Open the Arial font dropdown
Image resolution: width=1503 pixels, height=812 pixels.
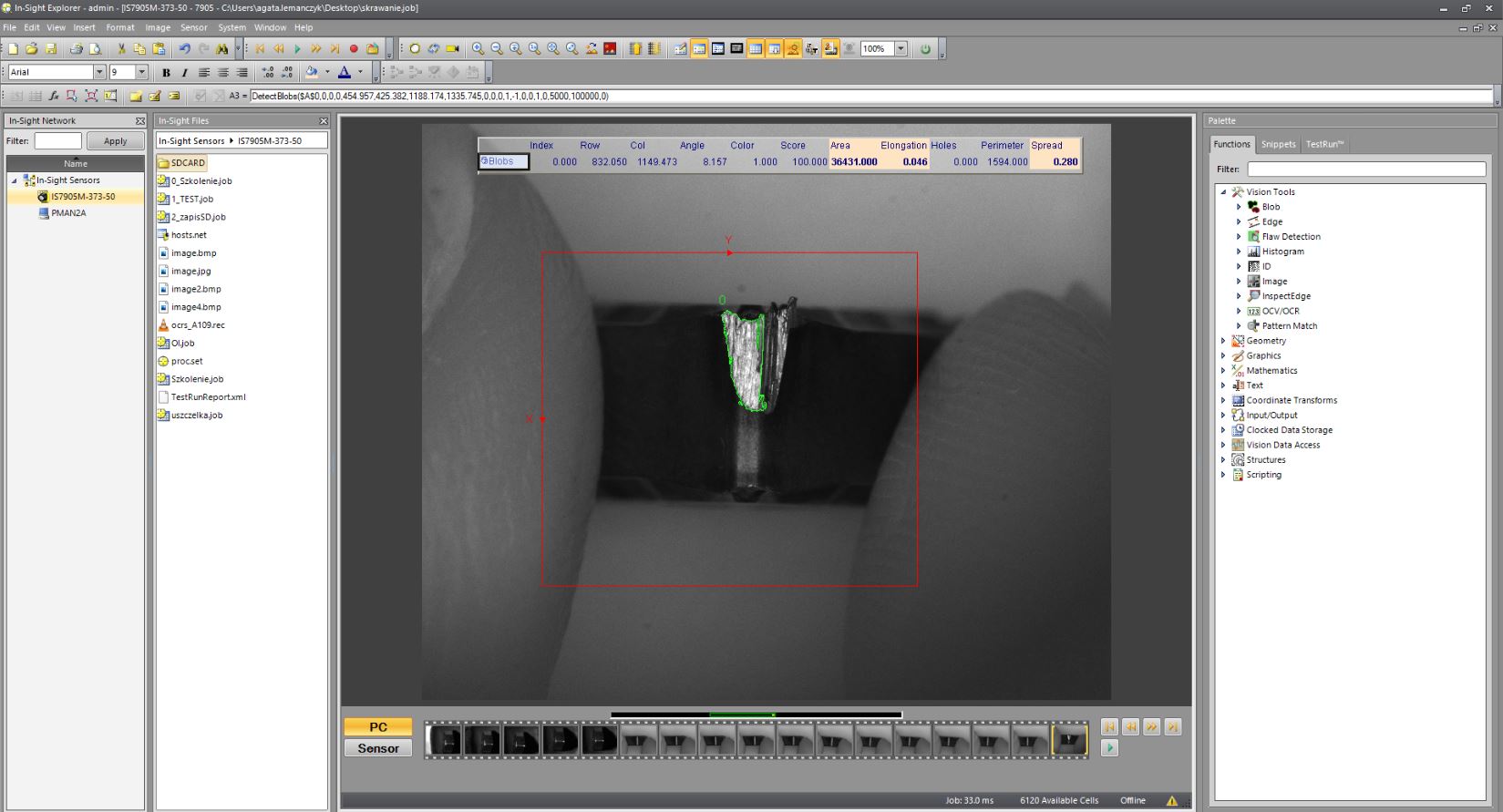(99, 72)
